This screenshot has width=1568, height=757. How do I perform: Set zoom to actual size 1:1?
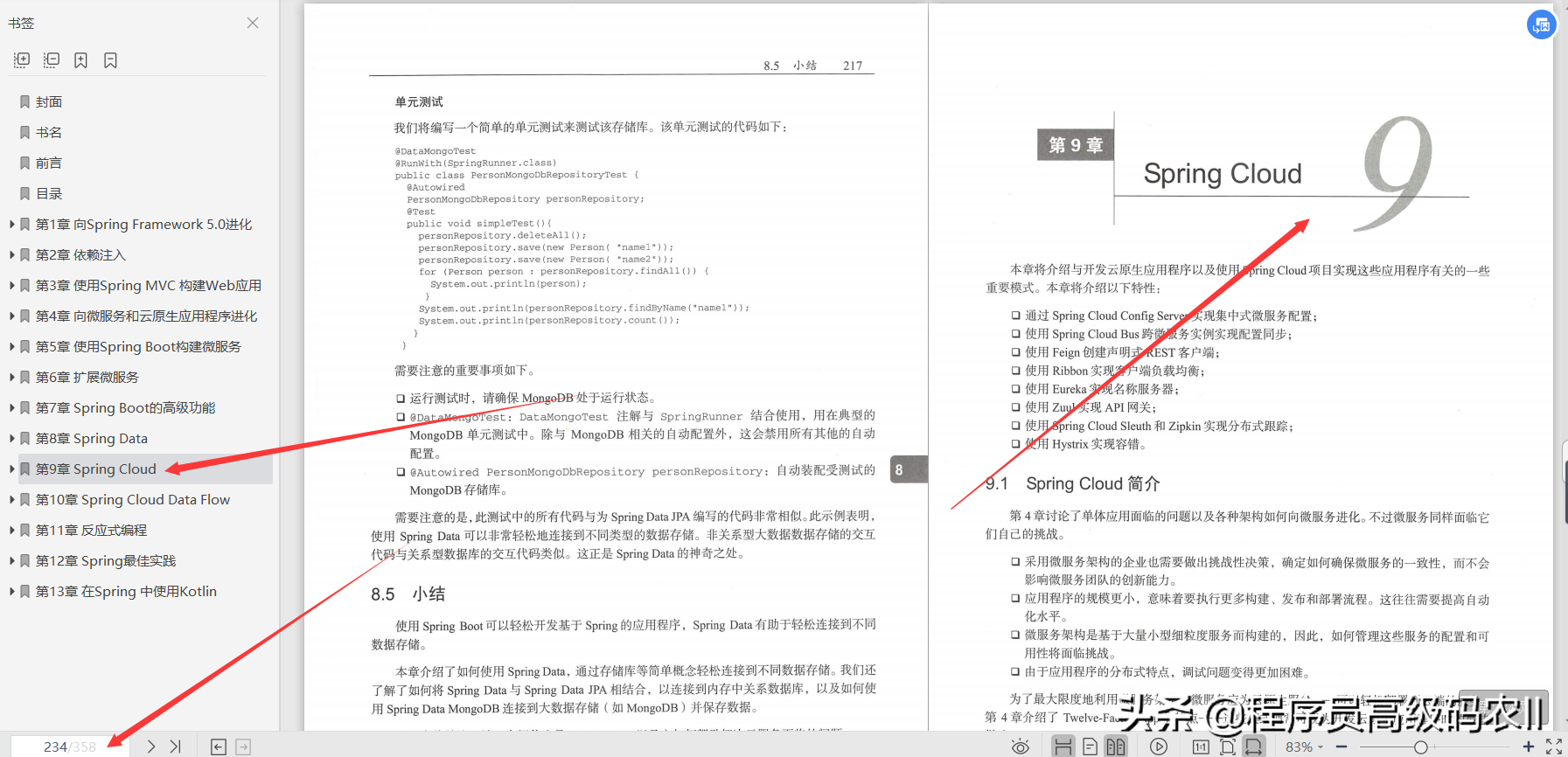(1201, 747)
